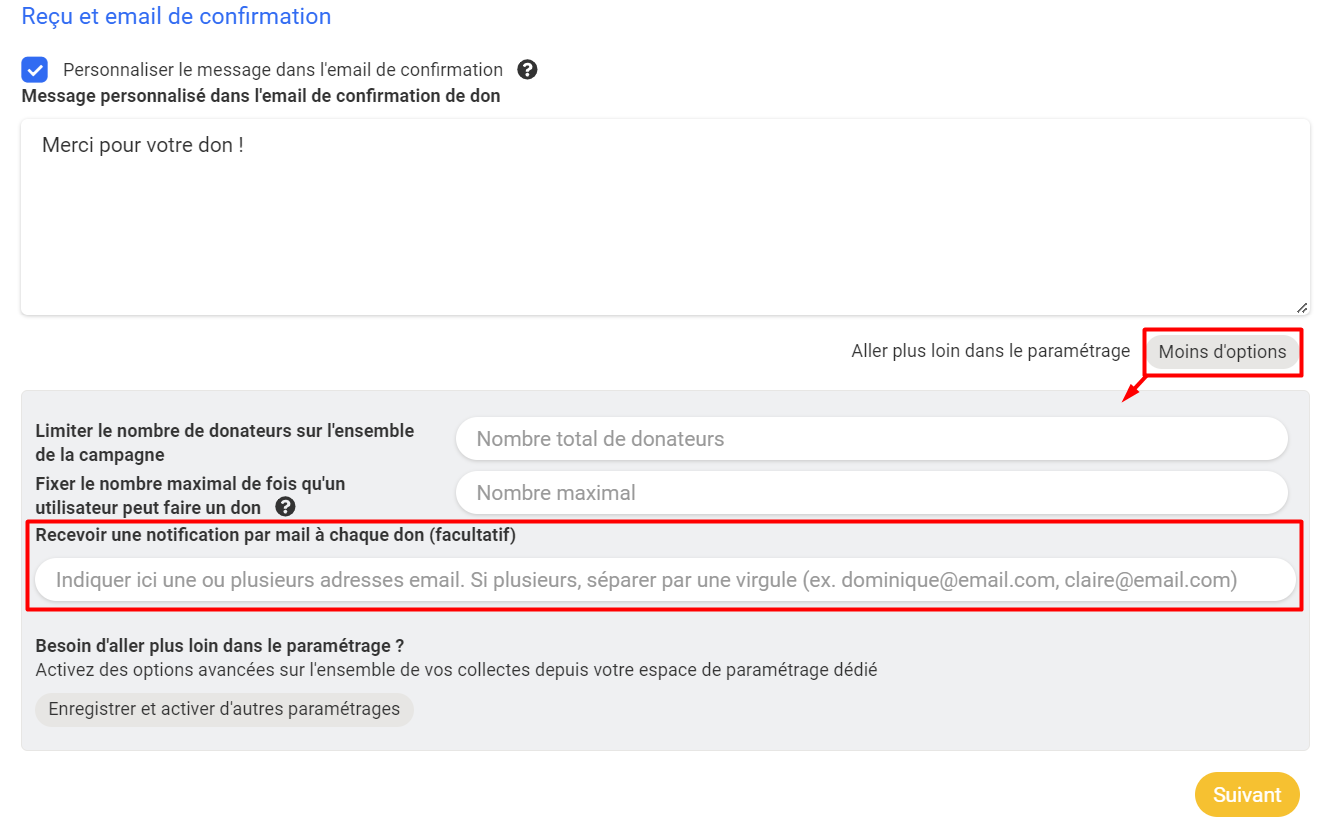Grab the resize handle of the message textarea

pyautogui.click(x=1302, y=308)
